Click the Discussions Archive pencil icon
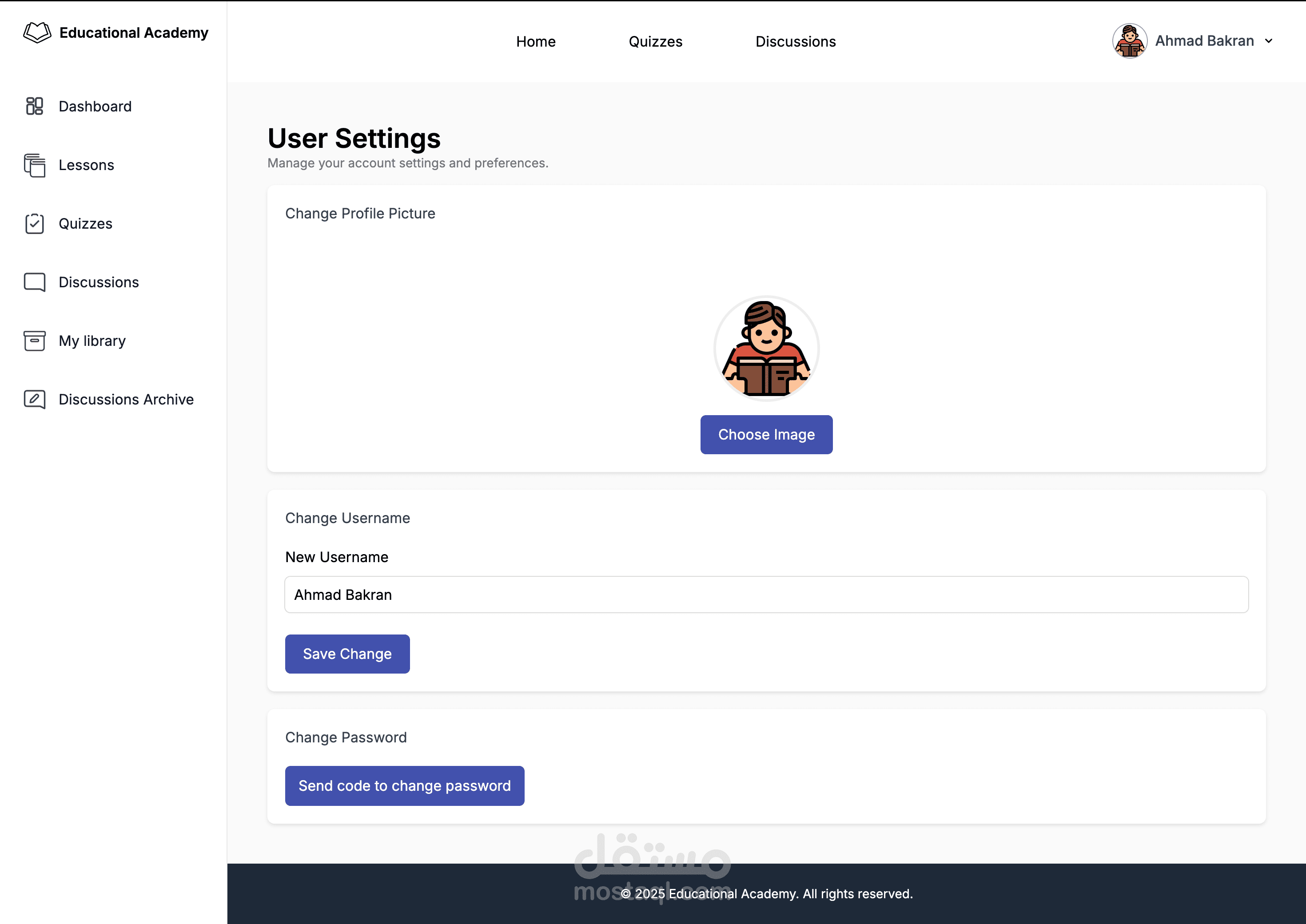Viewport: 1306px width, 924px height. coord(34,400)
